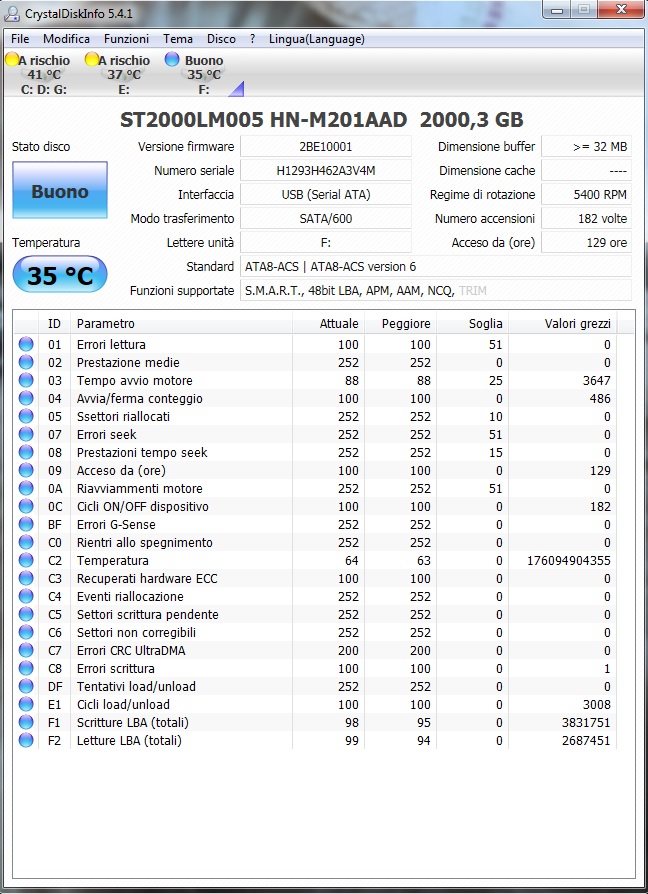
Task: Open the Disco menu
Action: click(221, 39)
